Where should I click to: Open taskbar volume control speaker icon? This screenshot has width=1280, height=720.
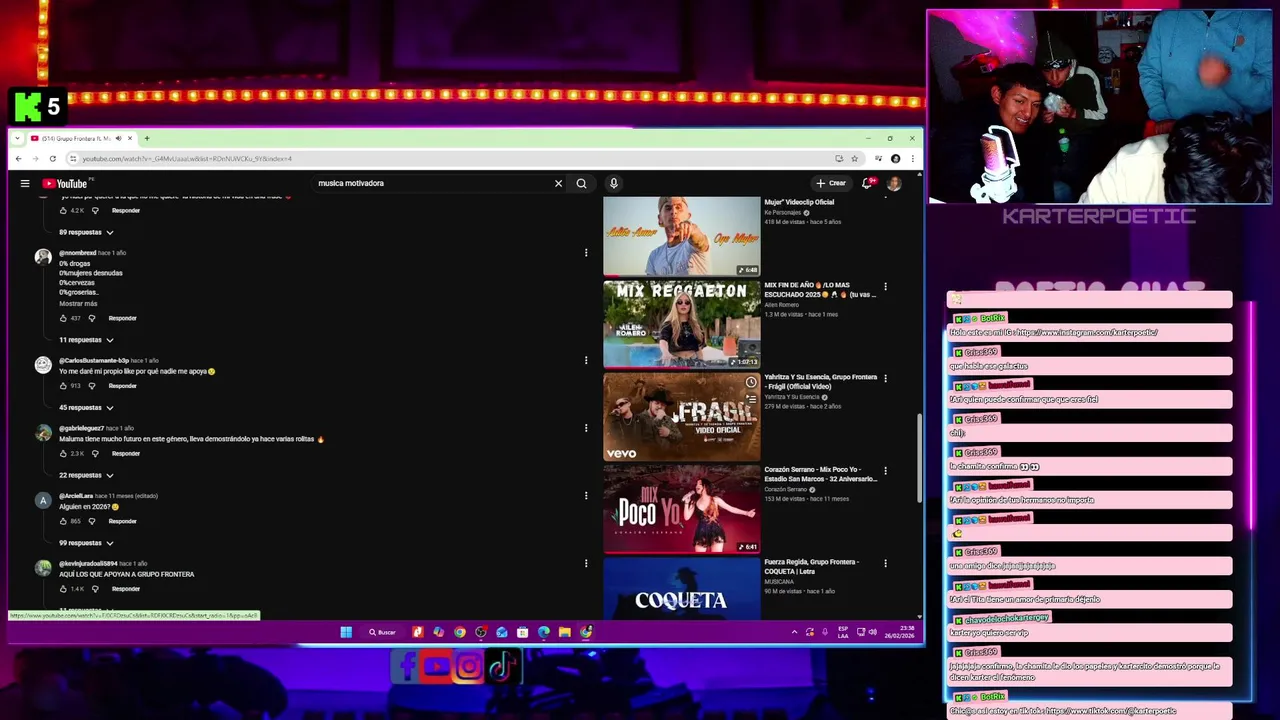[x=872, y=632]
